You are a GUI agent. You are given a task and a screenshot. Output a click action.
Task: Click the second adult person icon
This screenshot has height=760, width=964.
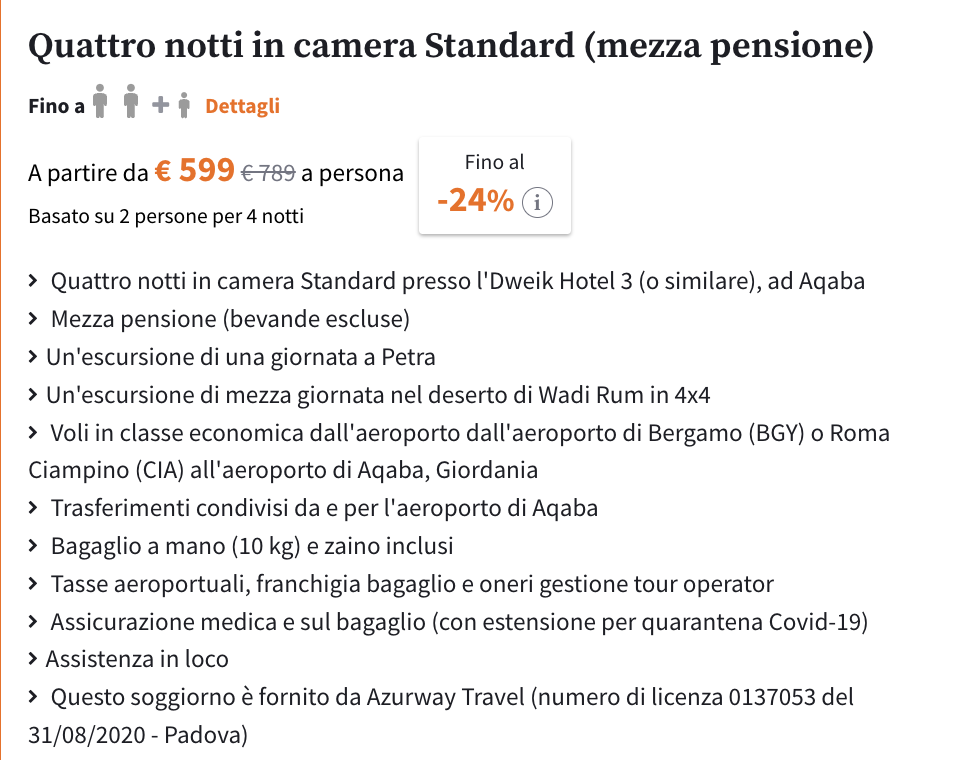pyautogui.click(x=130, y=101)
